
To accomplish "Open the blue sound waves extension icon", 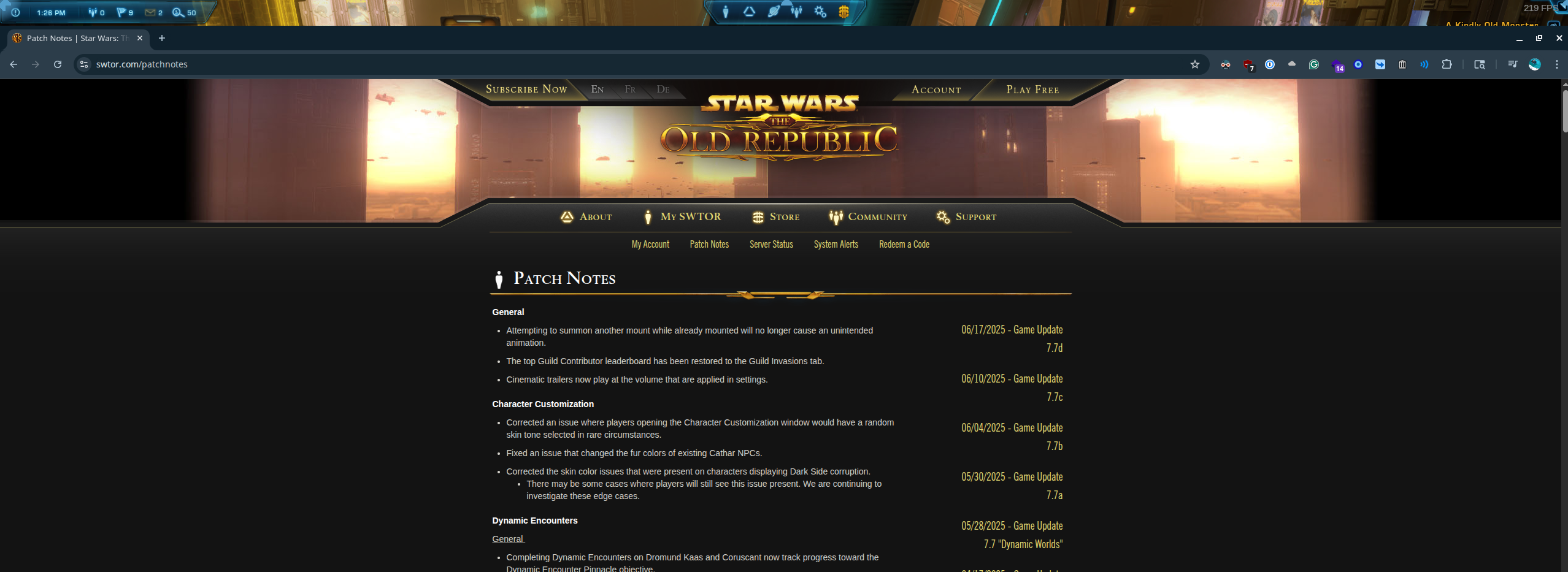I will click(1424, 64).
